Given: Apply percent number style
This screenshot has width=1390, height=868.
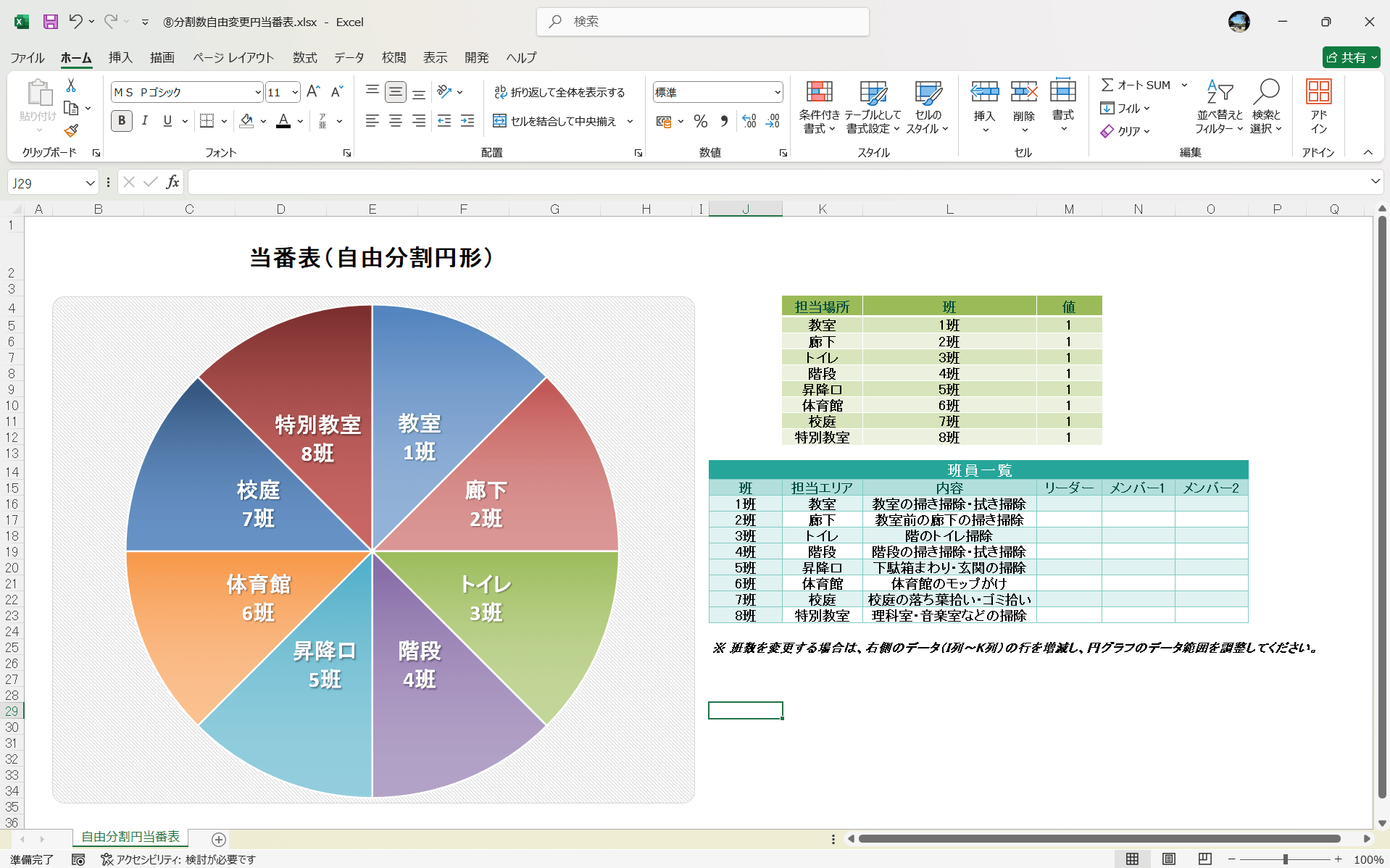Looking at the screenshot, I should pos(700,121).
